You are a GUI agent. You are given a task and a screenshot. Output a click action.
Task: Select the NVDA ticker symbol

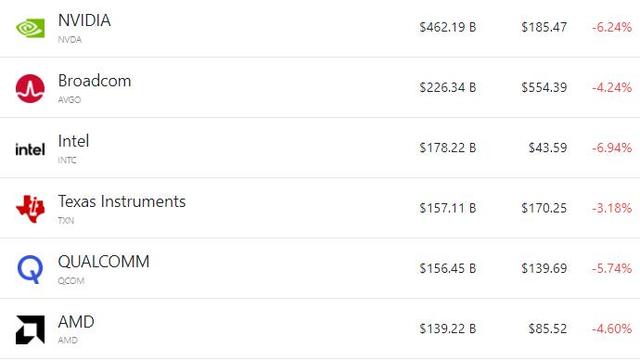[x=70, y=40]
